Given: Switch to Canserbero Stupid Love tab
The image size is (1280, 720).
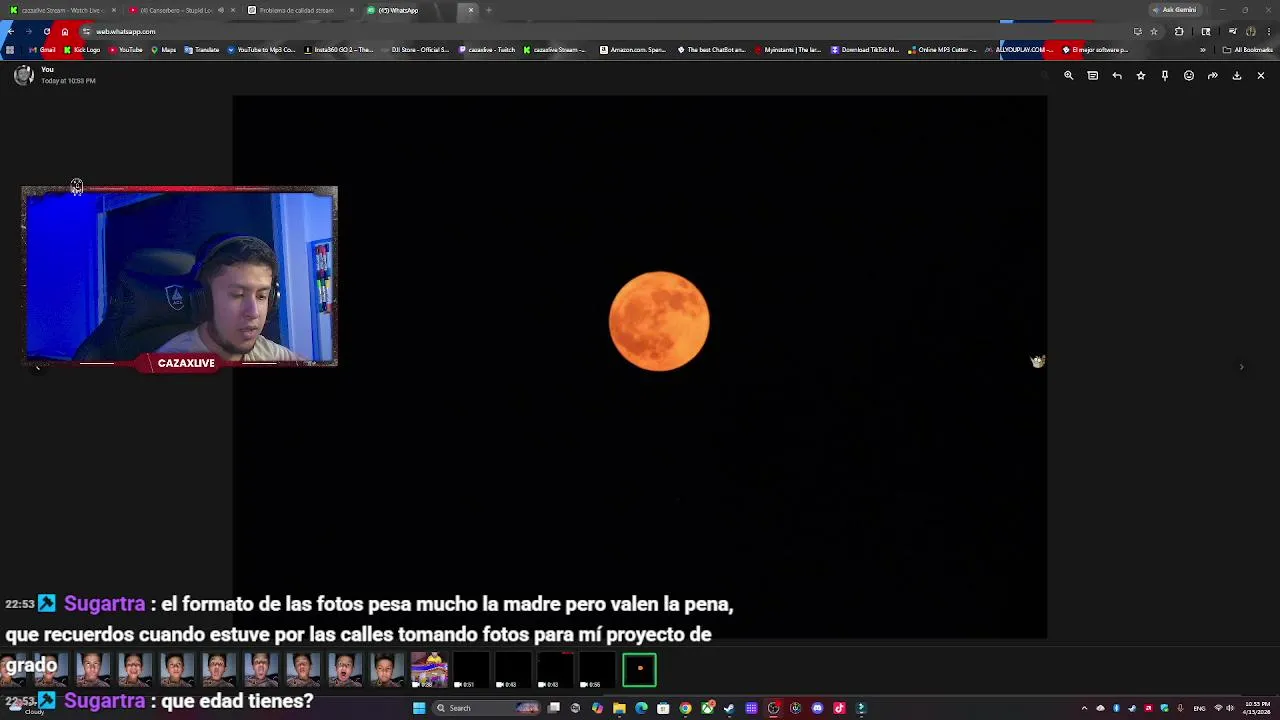Looking at the screenshot, I should click(178, 10).
